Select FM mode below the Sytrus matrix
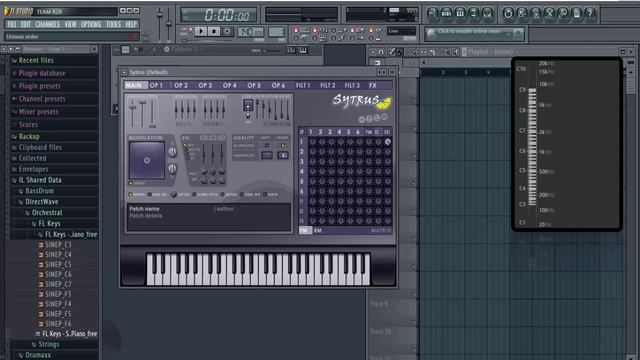 (304, 230)
